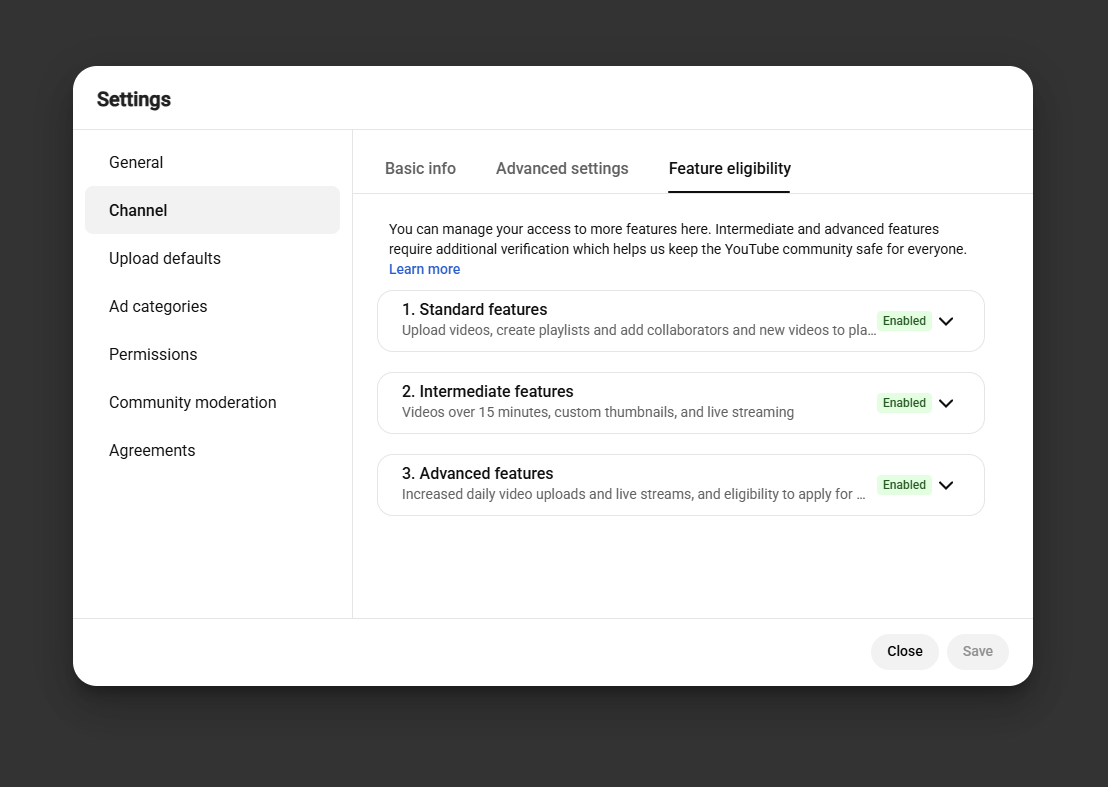Click the '2. Intermediate features' heading
The image size is (1108, 787).
pyautogui.click(x=488, y=391)
